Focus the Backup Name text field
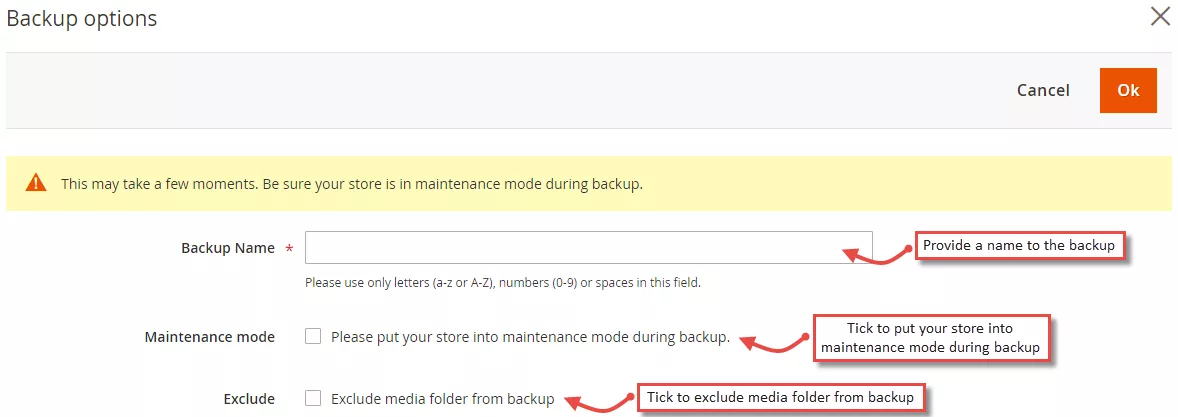The height and width of the screenshot is (417, 1178). (x=588, y=248)
